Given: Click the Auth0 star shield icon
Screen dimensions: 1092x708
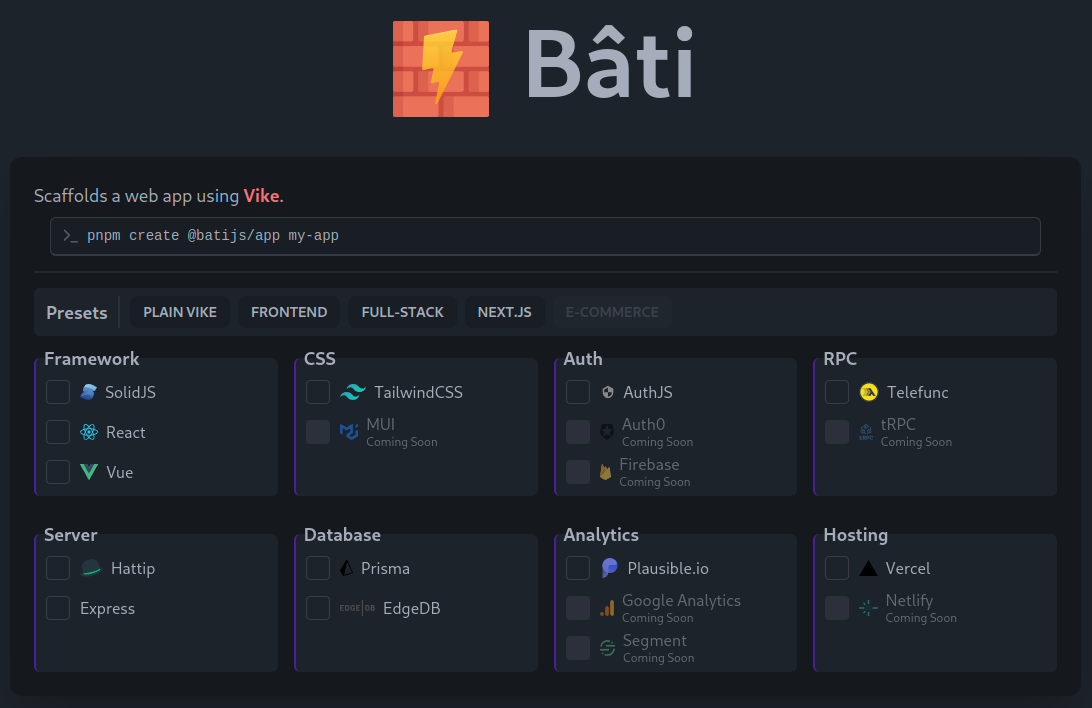Looking at the screenshot, I should tap(607, 432).
